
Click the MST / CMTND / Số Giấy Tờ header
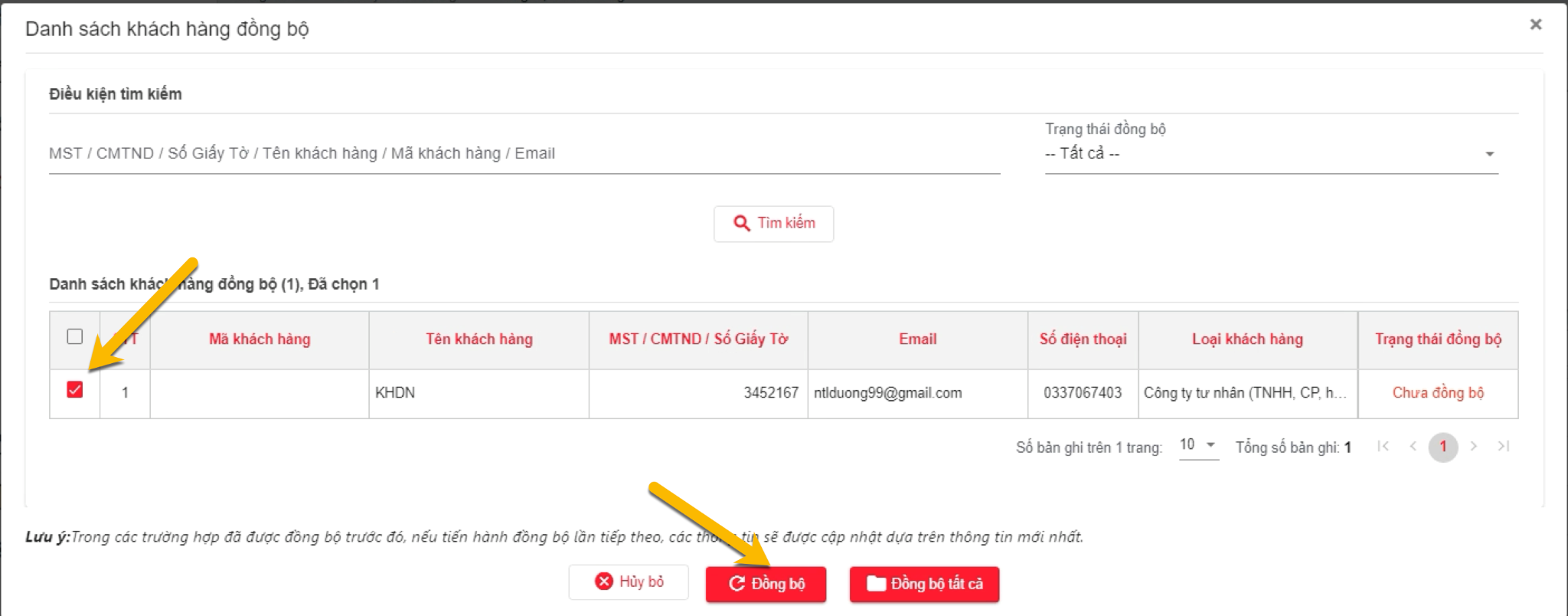(x=698, y=339)
